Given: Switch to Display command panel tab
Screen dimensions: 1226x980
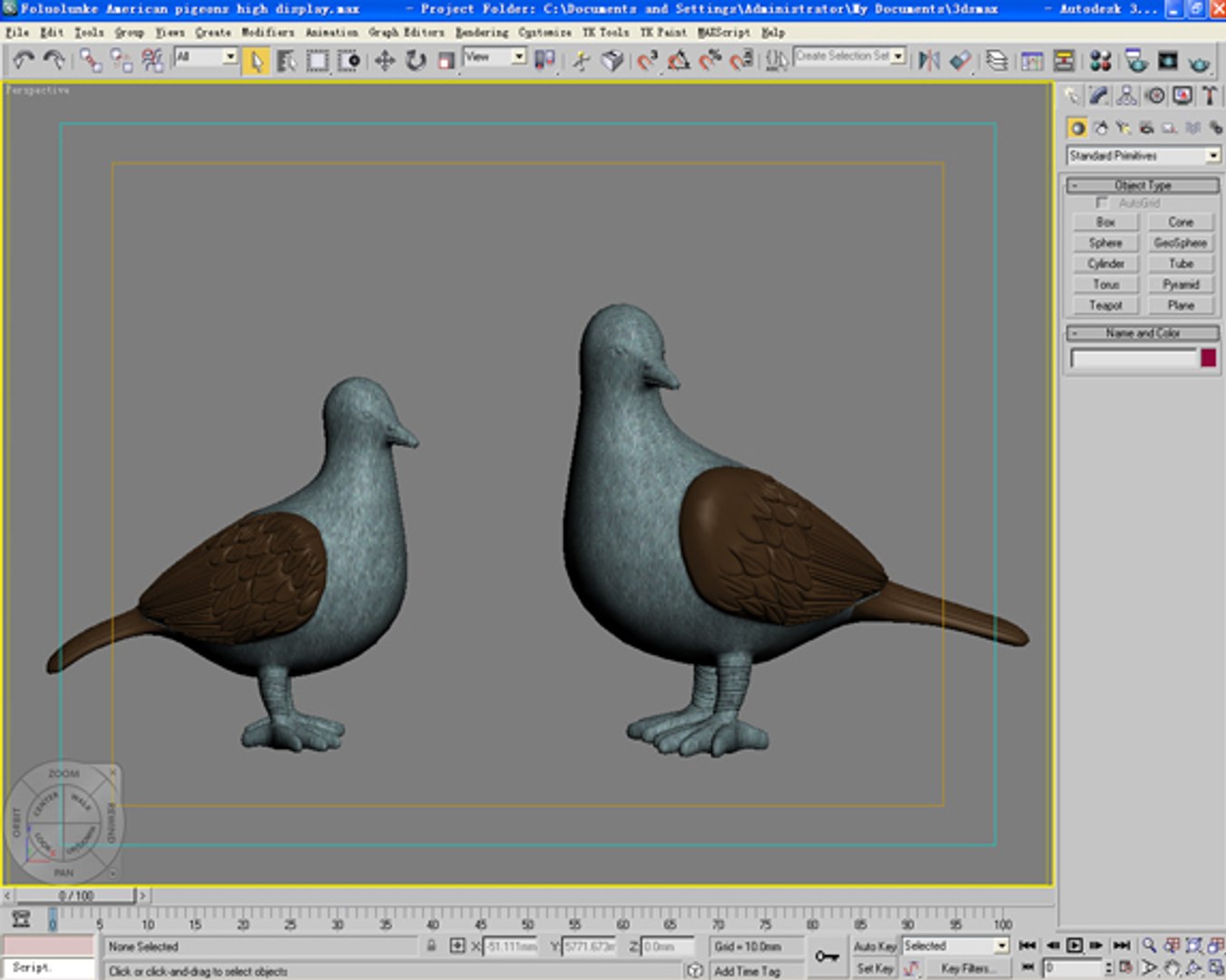Looking at the screenshot, I should pyautogui.click(x=1182, y=95).
